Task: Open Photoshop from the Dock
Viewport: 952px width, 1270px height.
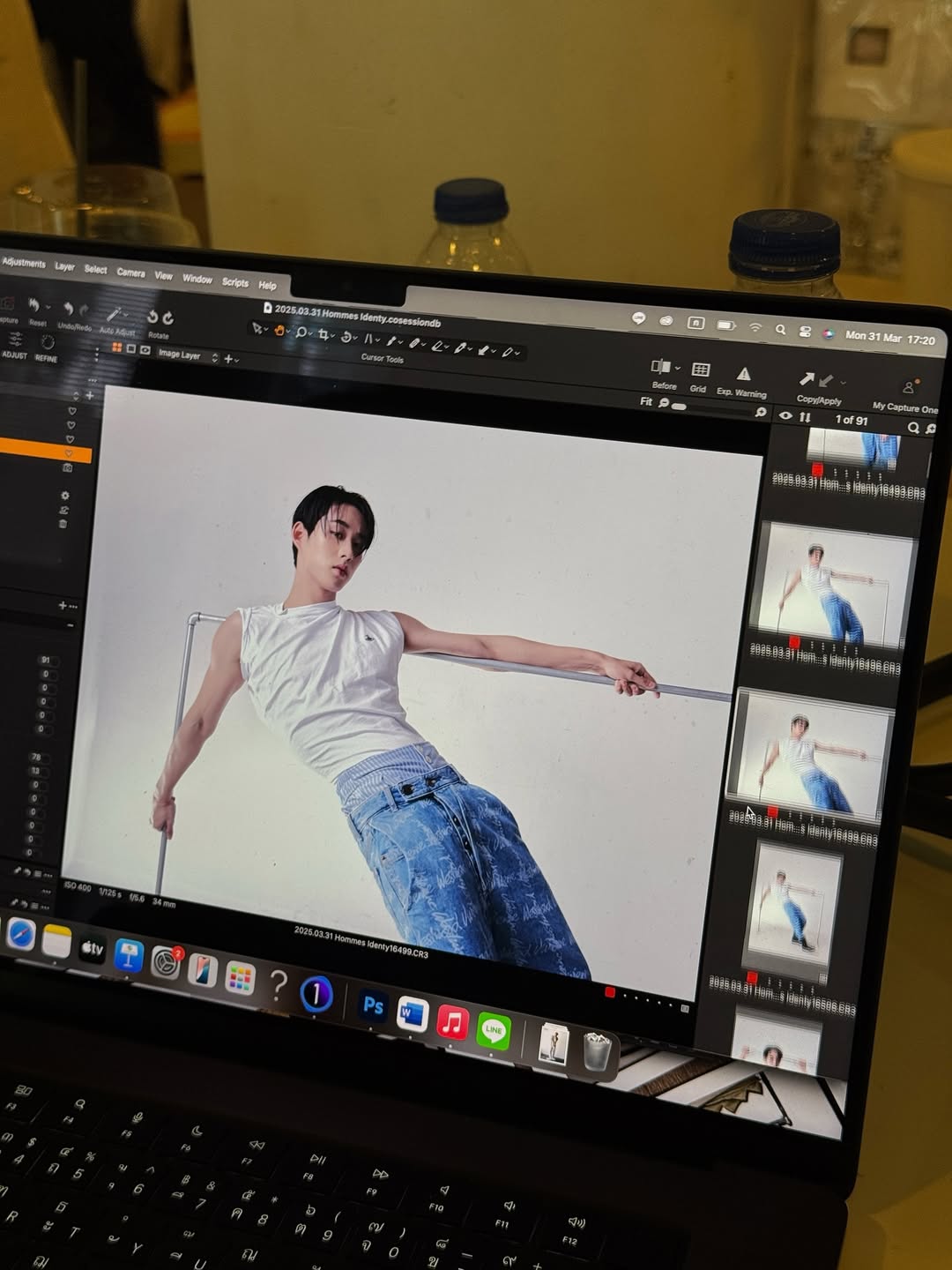Action: coord(373,1006)
